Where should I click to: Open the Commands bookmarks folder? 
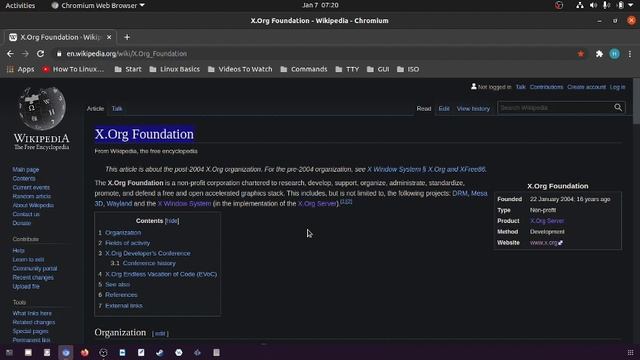[304, 69]
